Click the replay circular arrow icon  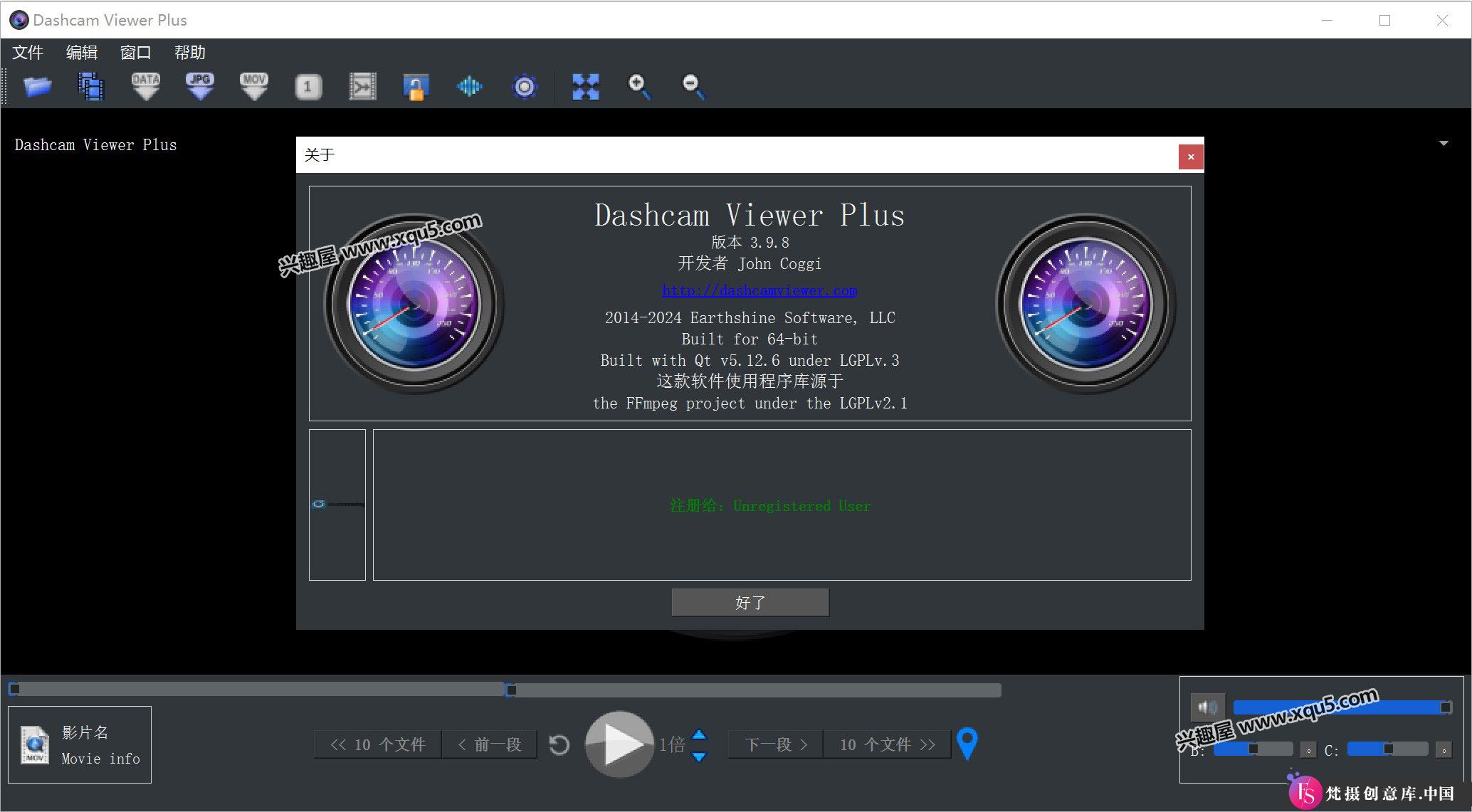click(x=559, y=745)
